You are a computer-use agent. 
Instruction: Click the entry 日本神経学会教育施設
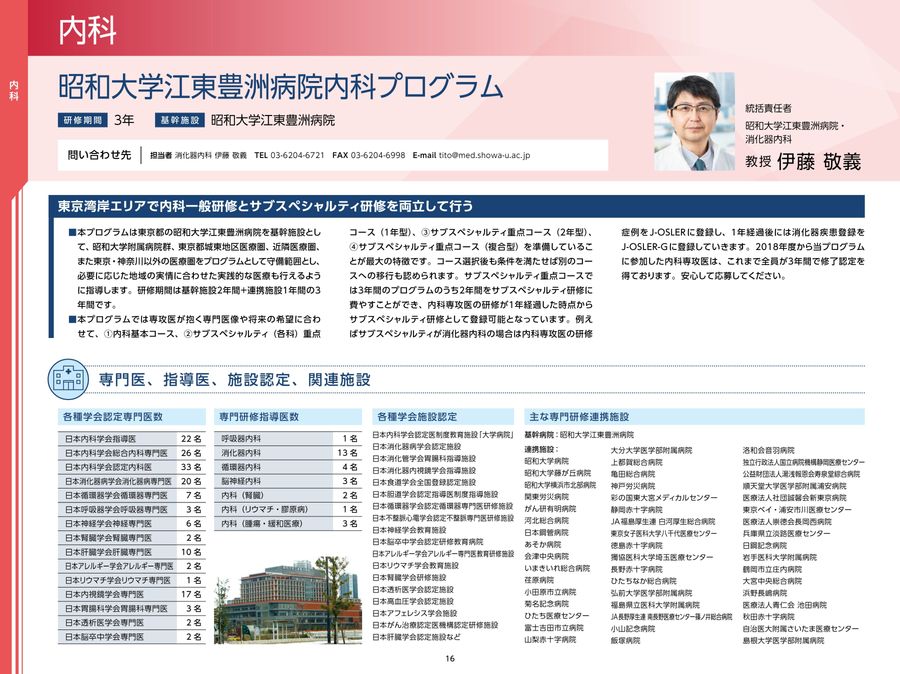coord(409,530)
